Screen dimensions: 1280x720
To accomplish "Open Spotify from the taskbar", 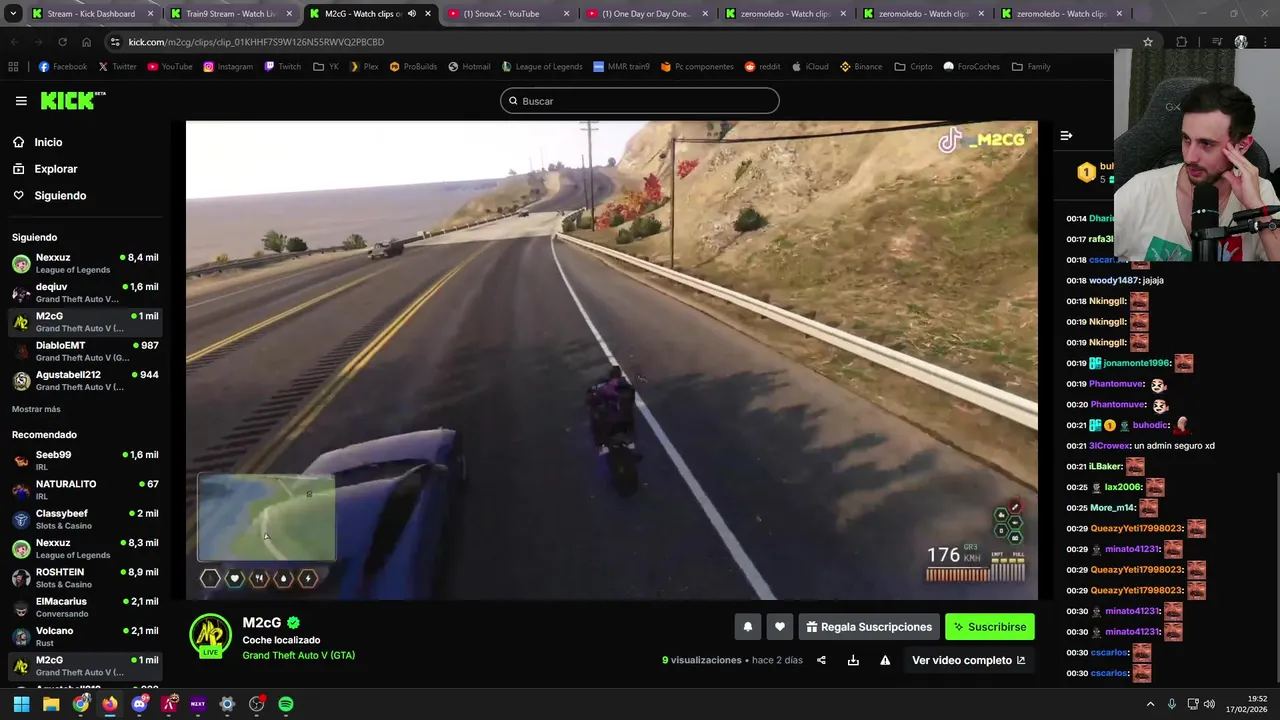I will tap(286, 704).
